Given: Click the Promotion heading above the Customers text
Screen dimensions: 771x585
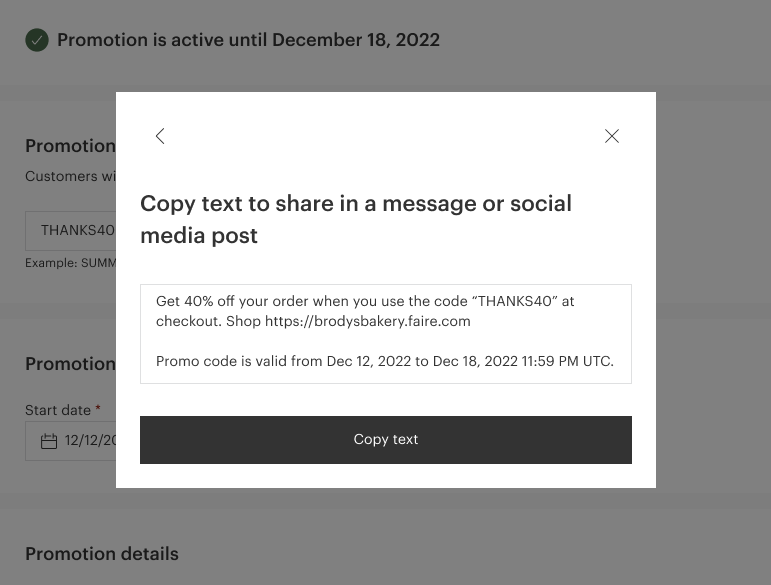Looking at the screenshot, I should (70, 146).
